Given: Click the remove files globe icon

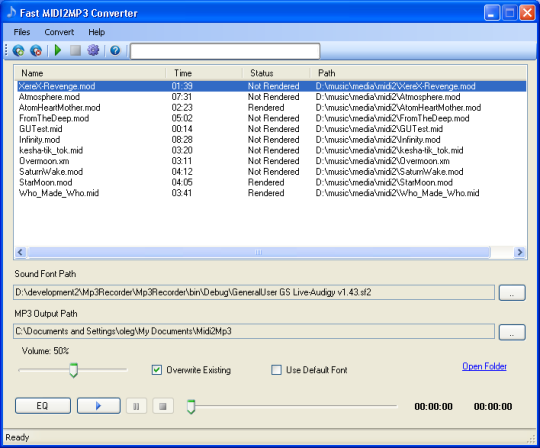Looking at the screenshot, I should (x=36, y=51).
